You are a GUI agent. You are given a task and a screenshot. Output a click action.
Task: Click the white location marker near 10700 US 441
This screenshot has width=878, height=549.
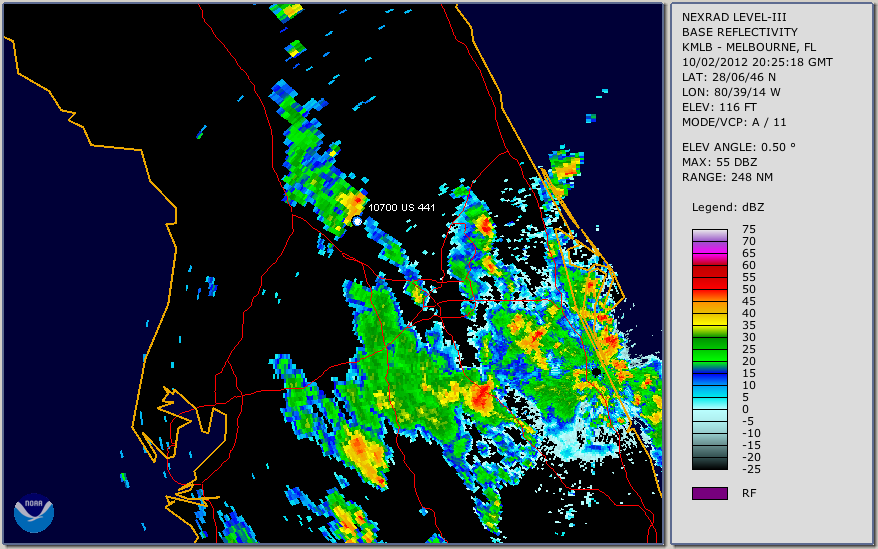(357, 221)
